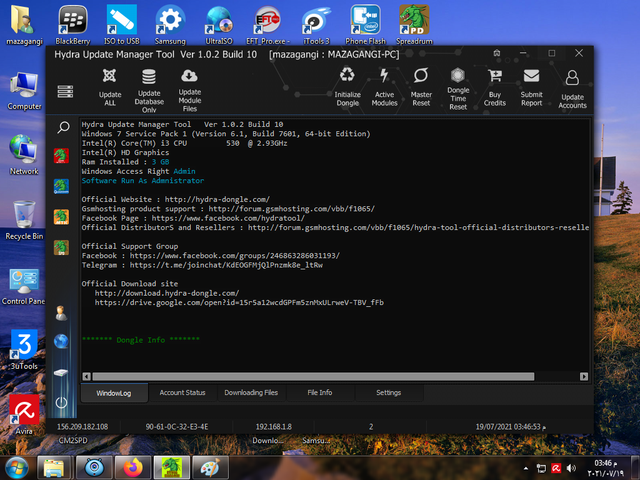
Task: Switch to the File Info tab
Action: [x=320, y=393]
